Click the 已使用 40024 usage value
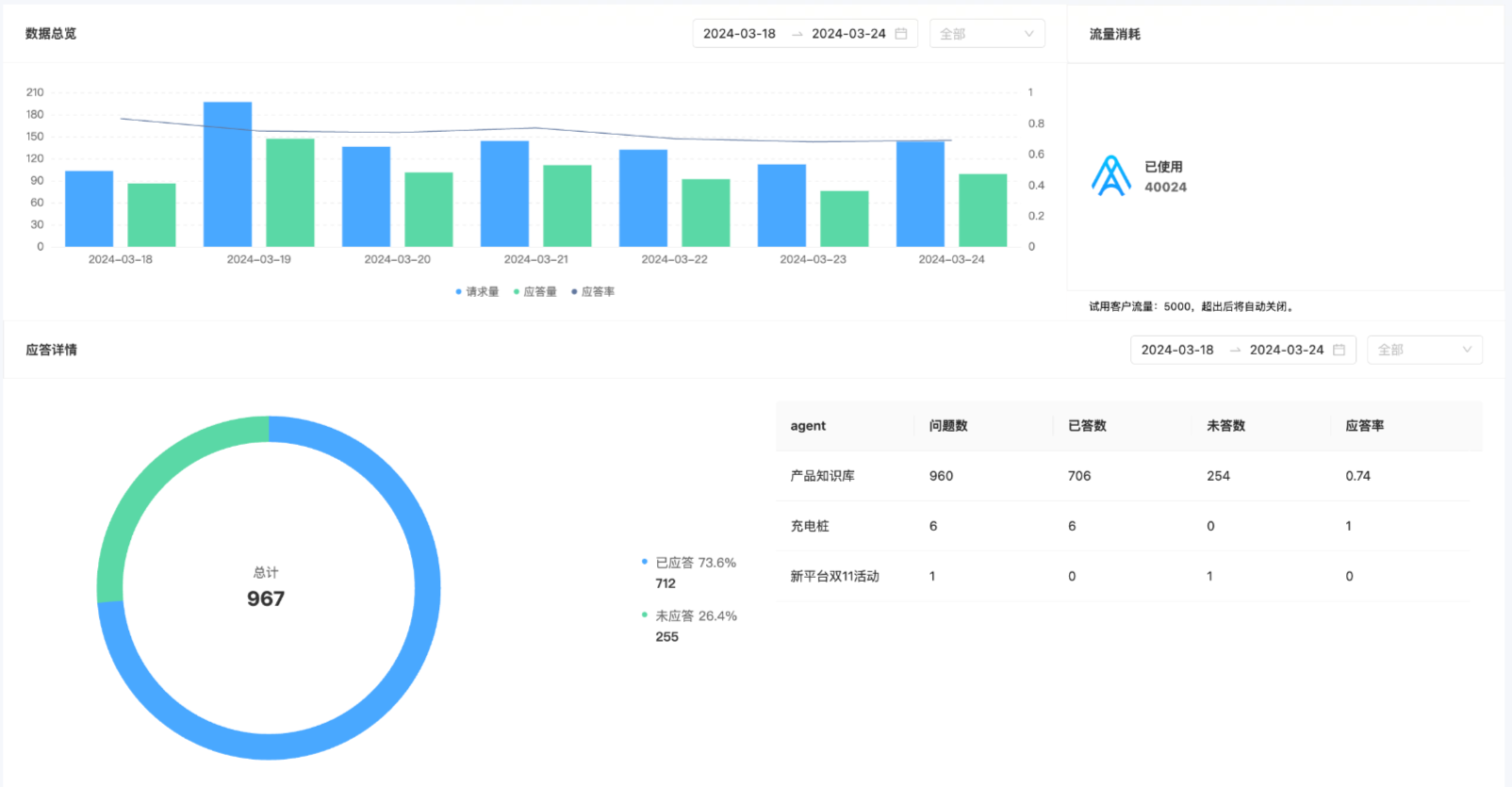The image size is (1512, 787). point(1165,177)
